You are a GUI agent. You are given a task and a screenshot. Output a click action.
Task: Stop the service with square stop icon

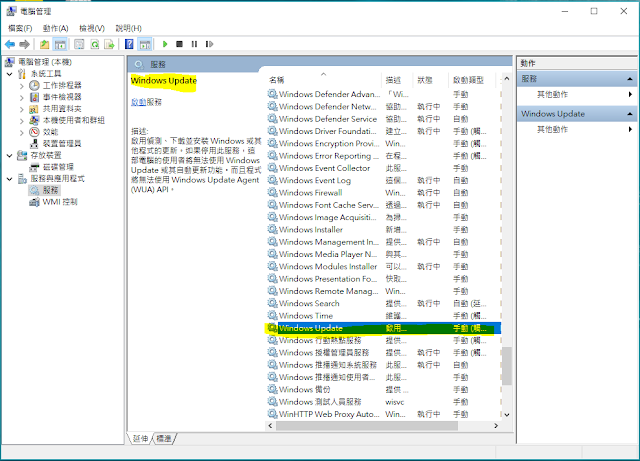179,44
